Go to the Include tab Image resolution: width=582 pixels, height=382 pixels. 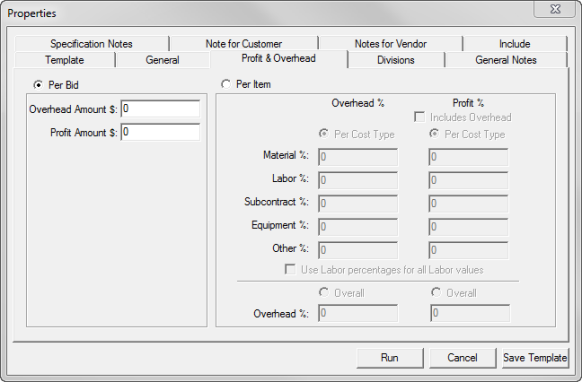(x=514, y=44)
